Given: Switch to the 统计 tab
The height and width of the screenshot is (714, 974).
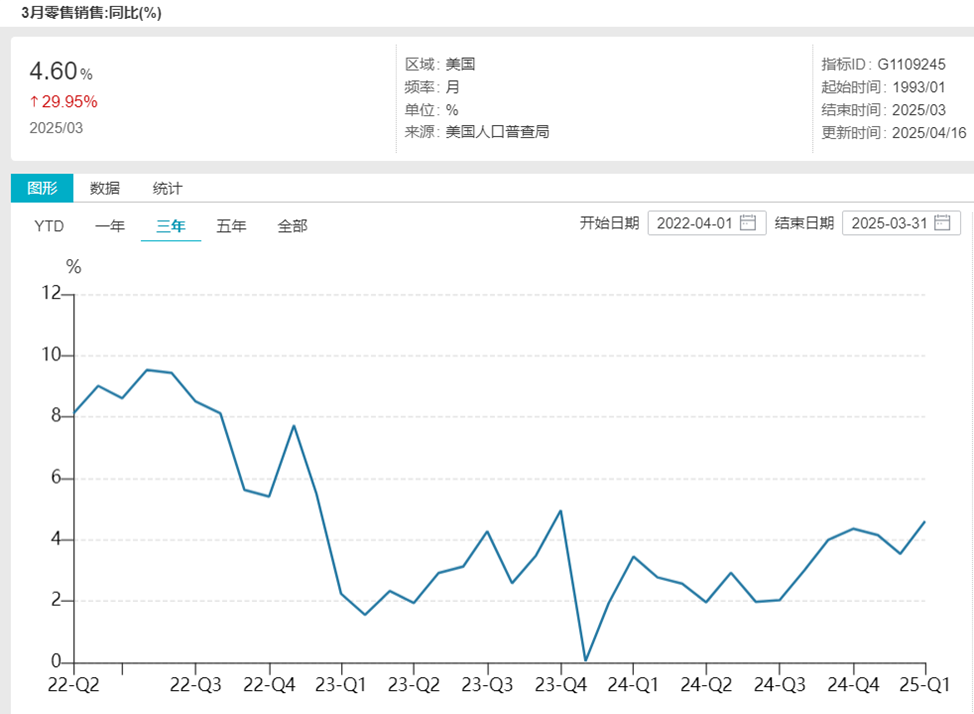Looking at the screenshot, I should pyautogui.click(x=167, y=188).
